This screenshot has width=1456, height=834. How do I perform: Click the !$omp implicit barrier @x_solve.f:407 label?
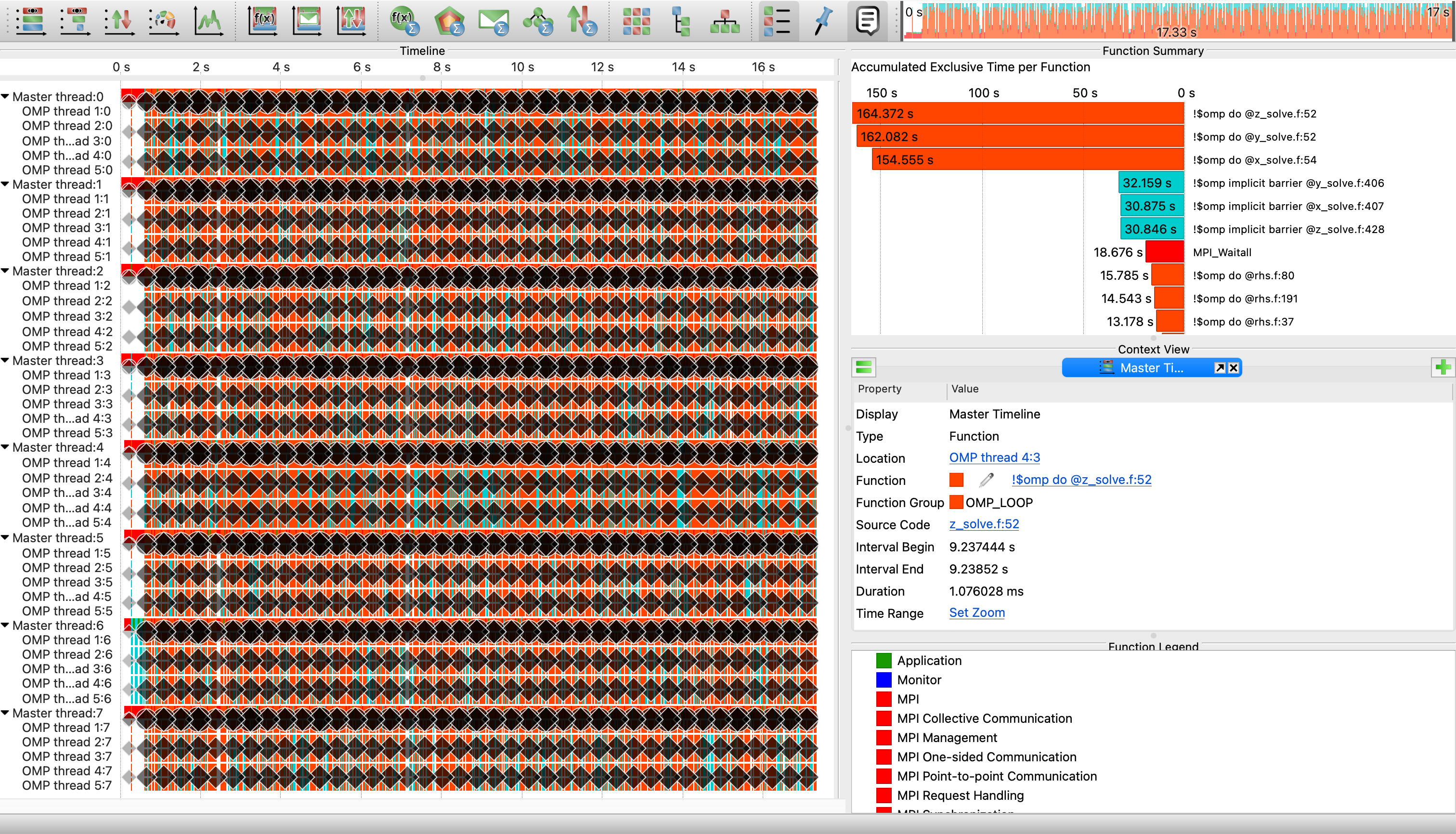1288,206
